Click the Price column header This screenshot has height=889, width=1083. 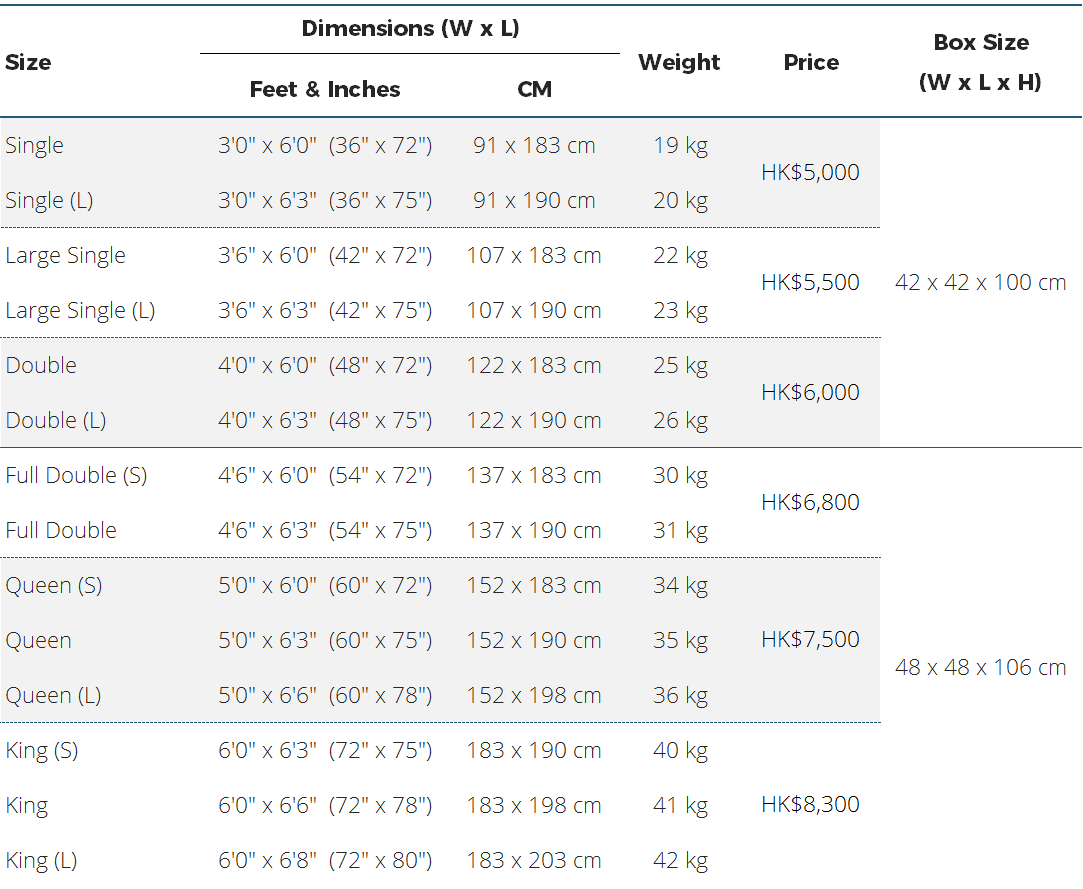[x=811, y=62]
